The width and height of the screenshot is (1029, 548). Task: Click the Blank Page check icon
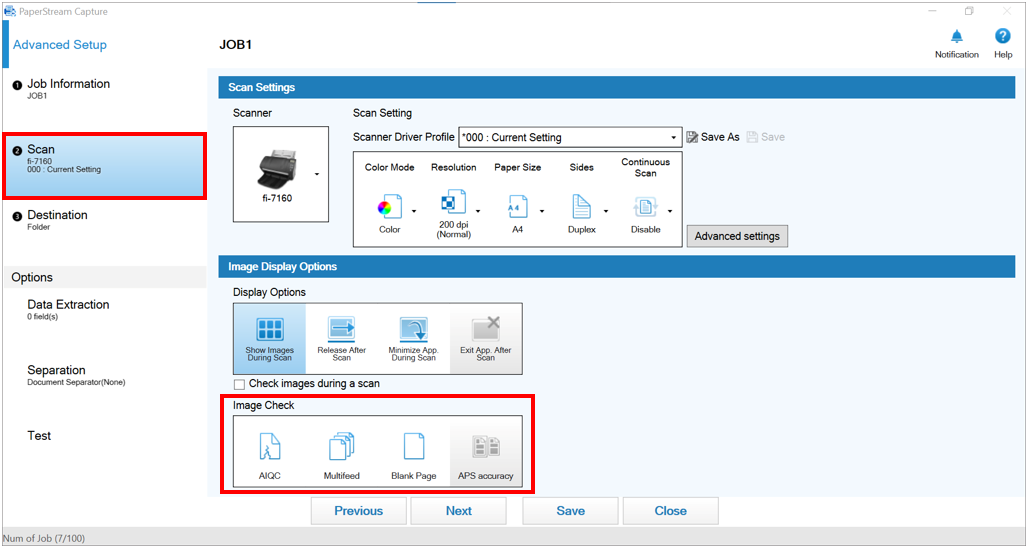point(413,446)
